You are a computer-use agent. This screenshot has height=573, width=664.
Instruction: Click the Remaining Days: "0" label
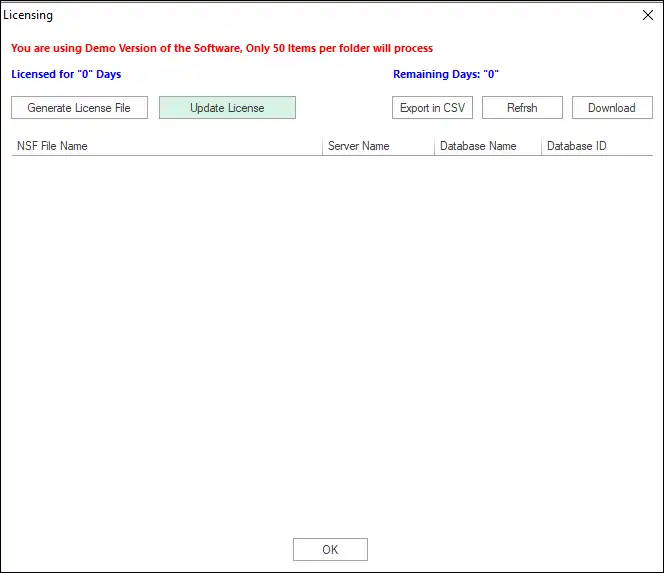[x=446, y=74]
